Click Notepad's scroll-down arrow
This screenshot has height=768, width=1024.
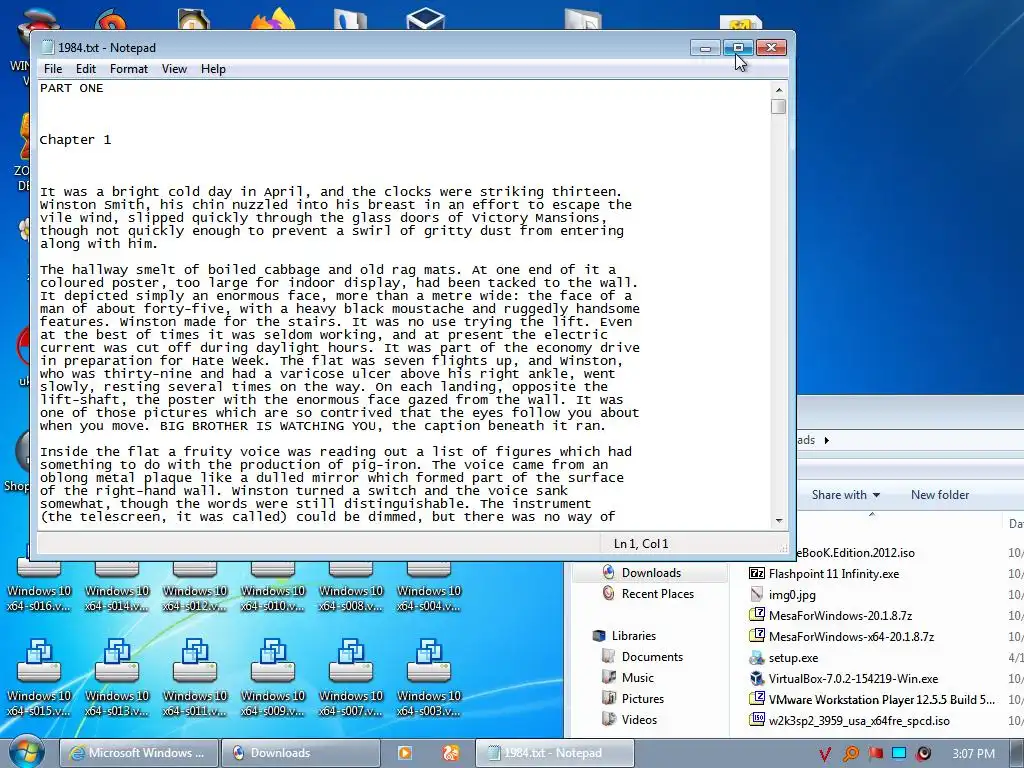pyautogui.click(x=778, y=520)
